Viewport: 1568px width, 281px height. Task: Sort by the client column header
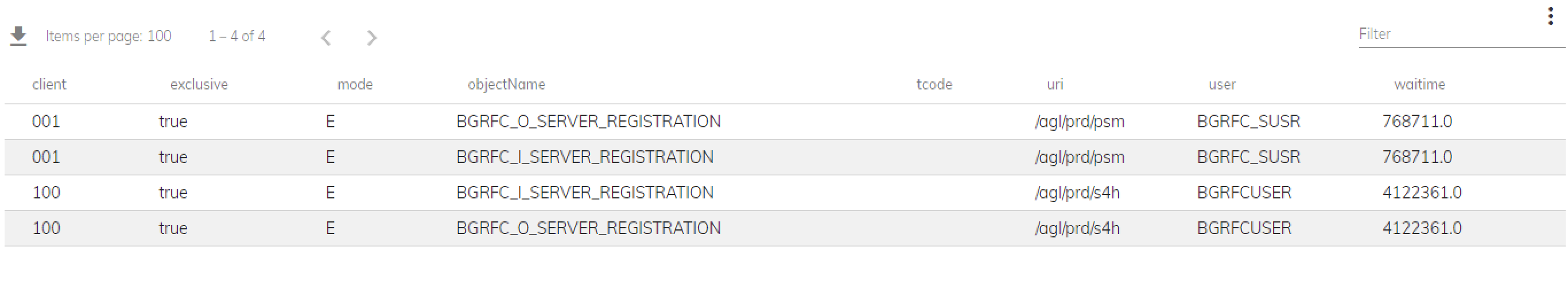point(49,84)
